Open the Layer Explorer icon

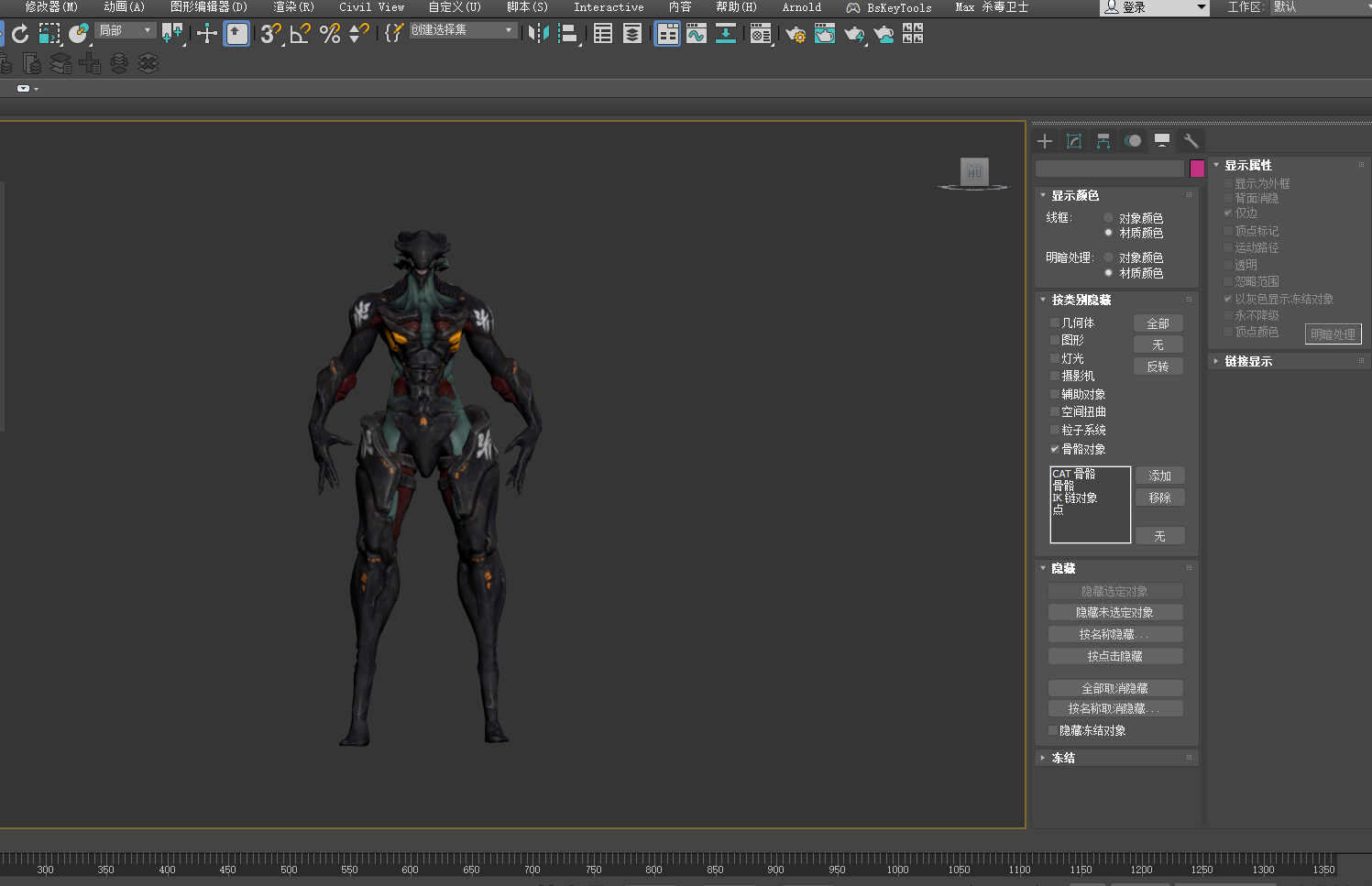coord(632,34)
